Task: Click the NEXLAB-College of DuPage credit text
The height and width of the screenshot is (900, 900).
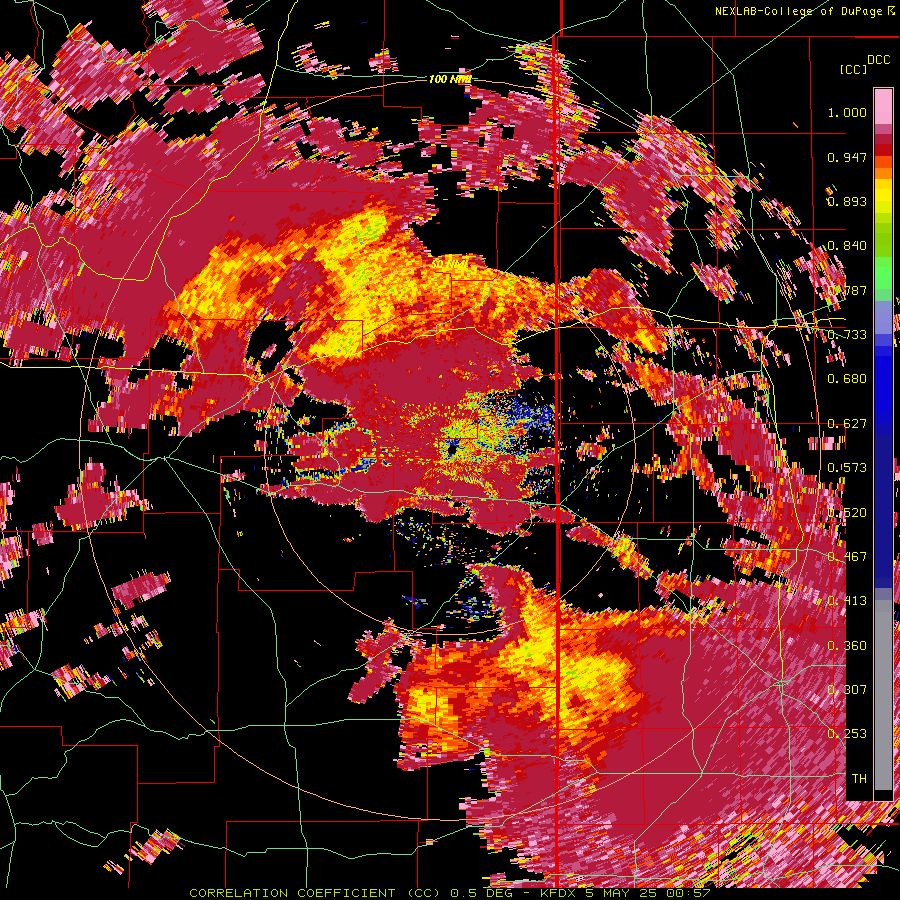Action: click(x=799, y=11)
